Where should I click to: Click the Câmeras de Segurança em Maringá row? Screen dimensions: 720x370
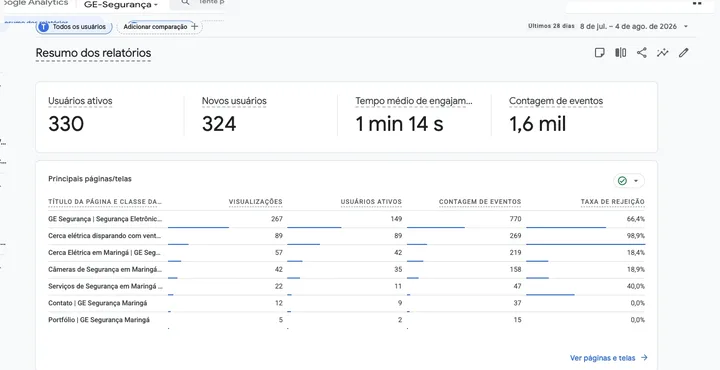click(x=346, y=269)
